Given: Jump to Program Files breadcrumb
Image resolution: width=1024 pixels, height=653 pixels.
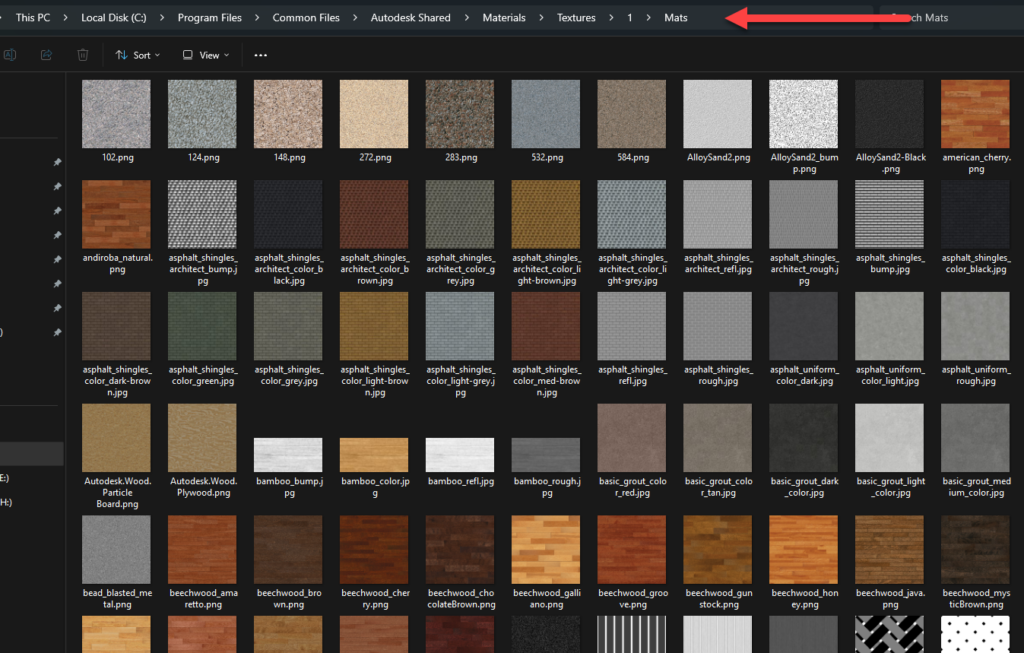Looking at the screenshot, I should click(210, 18).
